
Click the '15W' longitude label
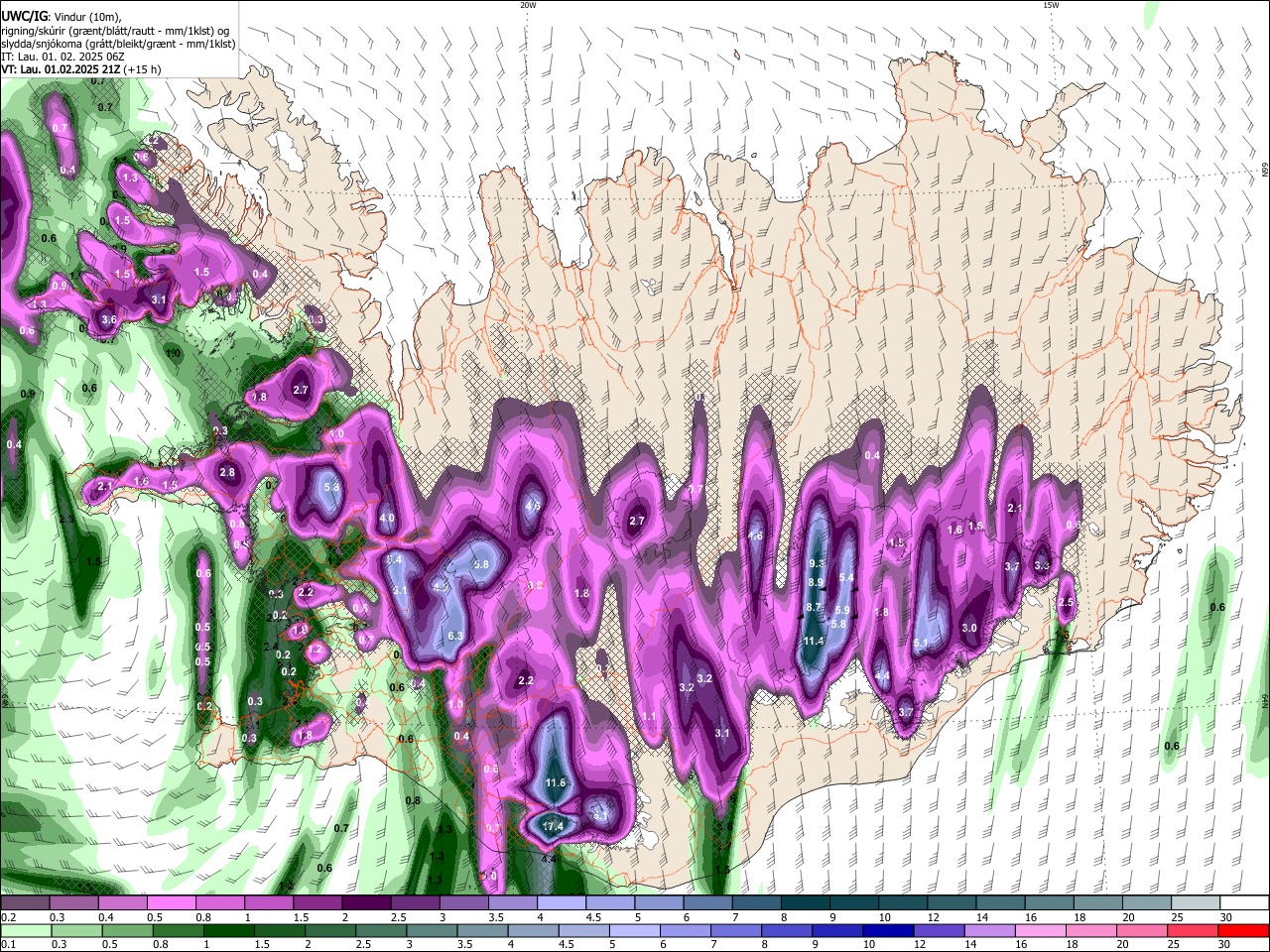1051,5
